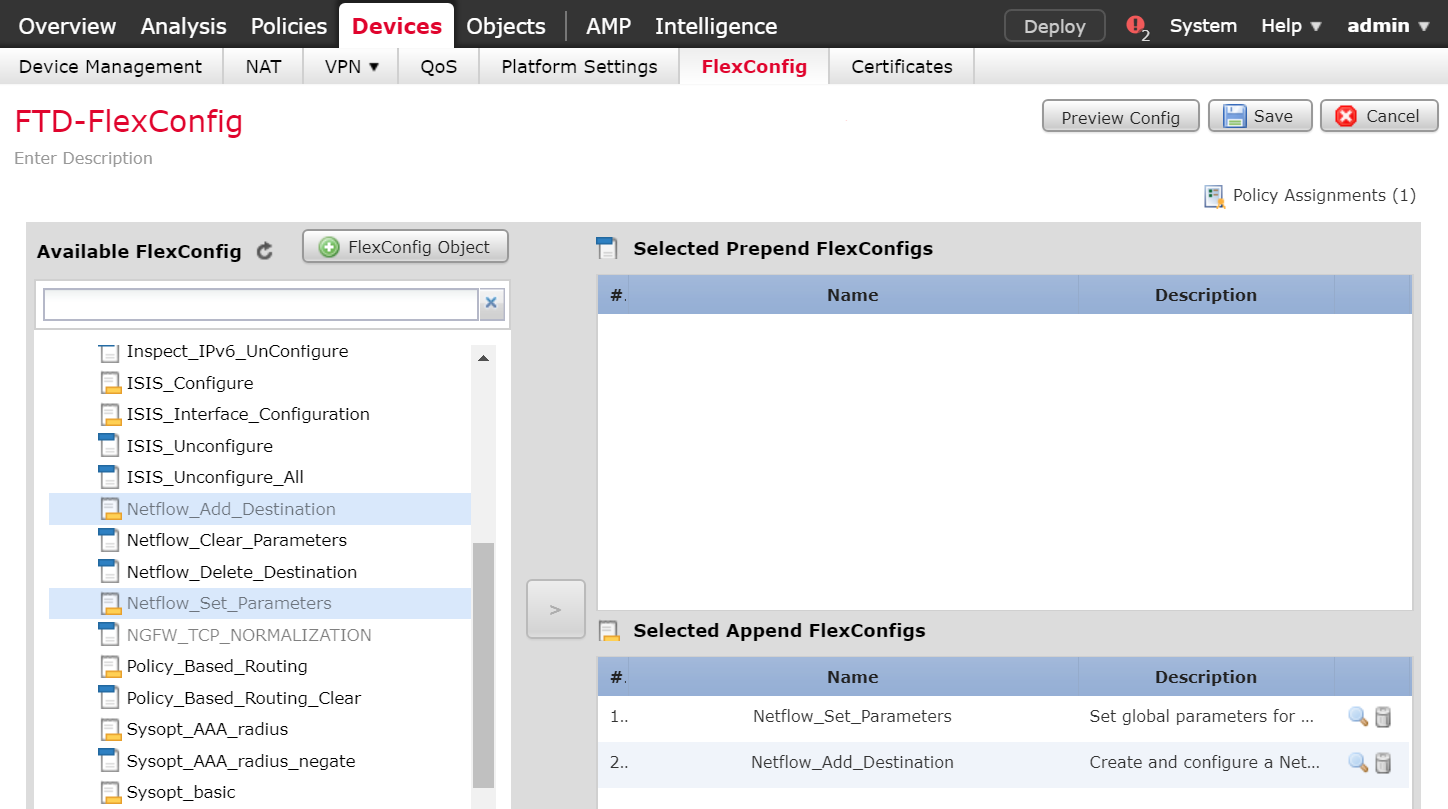Image resolution: width=1448 pixels, height=809 pixels.
Task: Click the icon next to Policy_Based_Routing
Action: (x=109, y=666)
